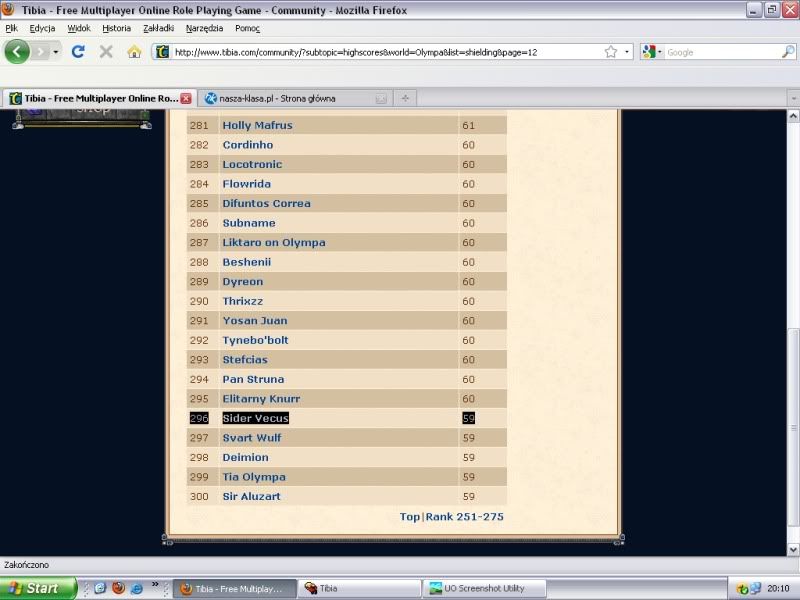Open the Windows Start menu
The image size is (800, 600).
coord(38,588)
